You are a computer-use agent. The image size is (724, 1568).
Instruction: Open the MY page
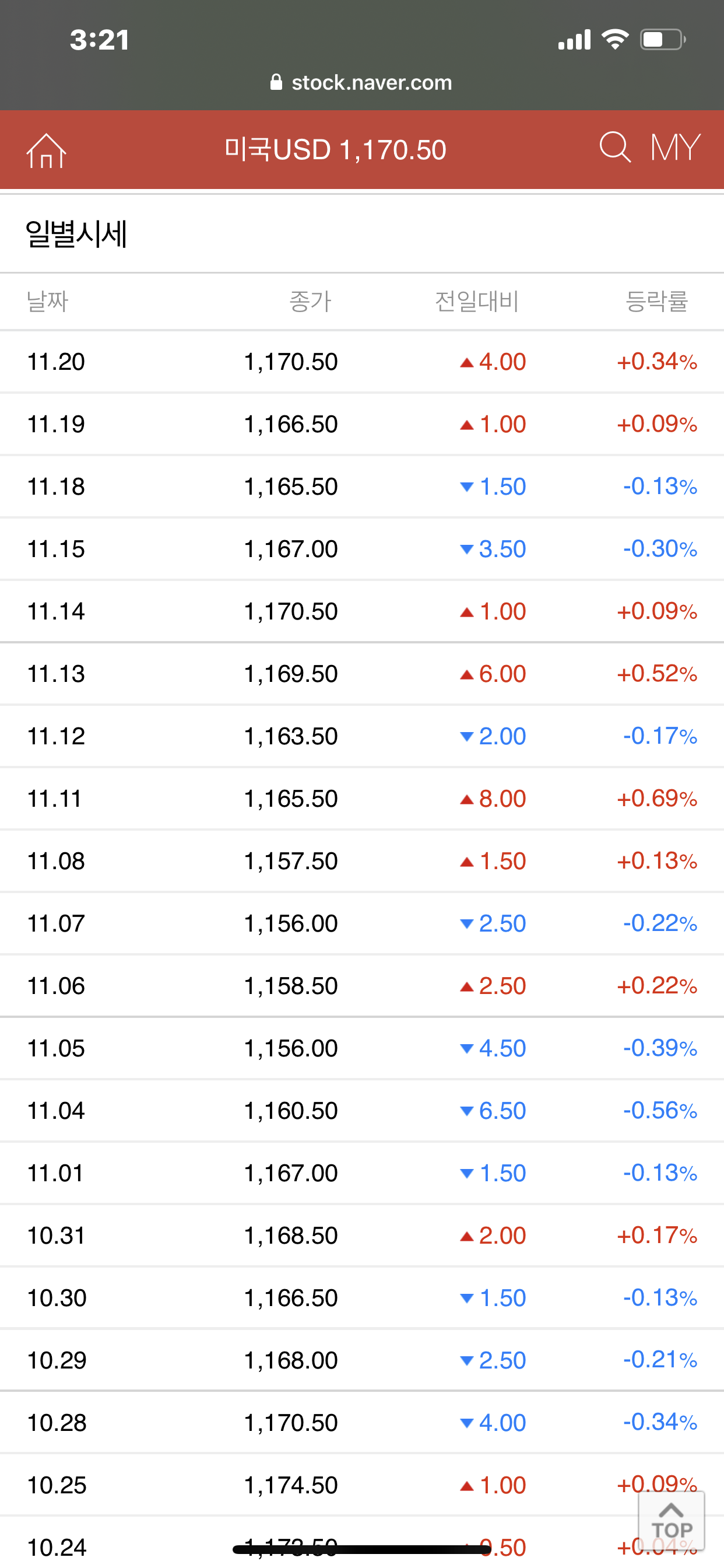click(676, 148)
